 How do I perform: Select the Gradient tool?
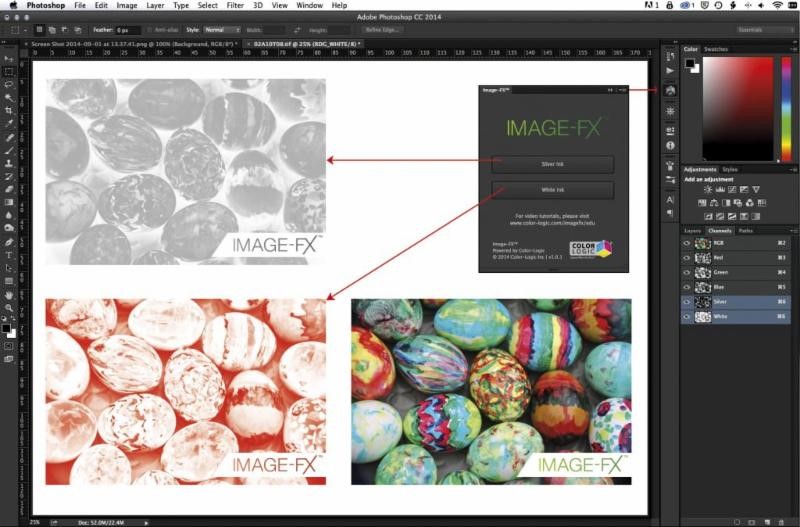click(x=9, y=203)
